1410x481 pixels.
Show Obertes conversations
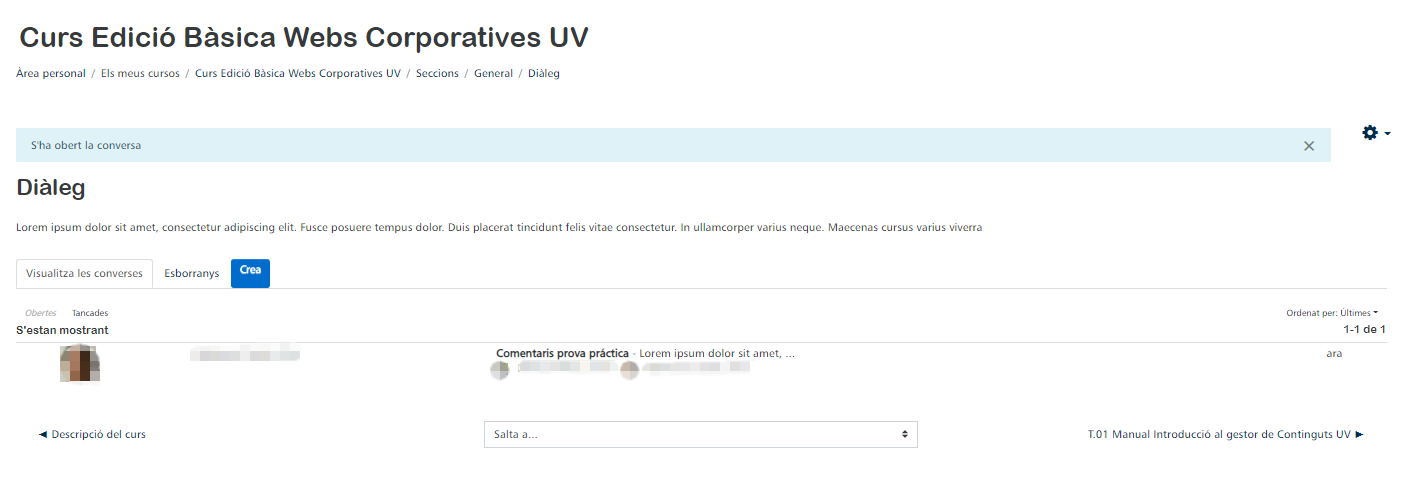pos(41,313)
